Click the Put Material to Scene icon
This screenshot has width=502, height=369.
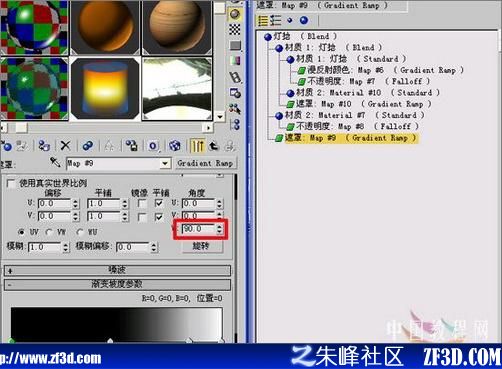point(22,146)
